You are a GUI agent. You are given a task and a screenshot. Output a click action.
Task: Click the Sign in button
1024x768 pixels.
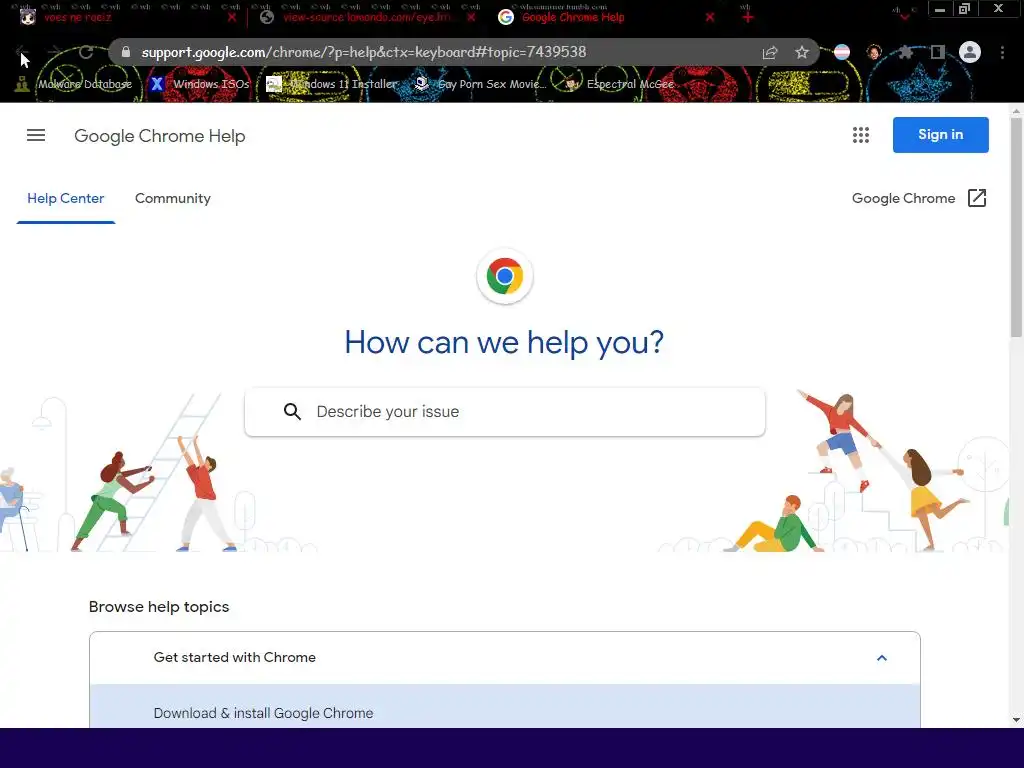[940, 135]
